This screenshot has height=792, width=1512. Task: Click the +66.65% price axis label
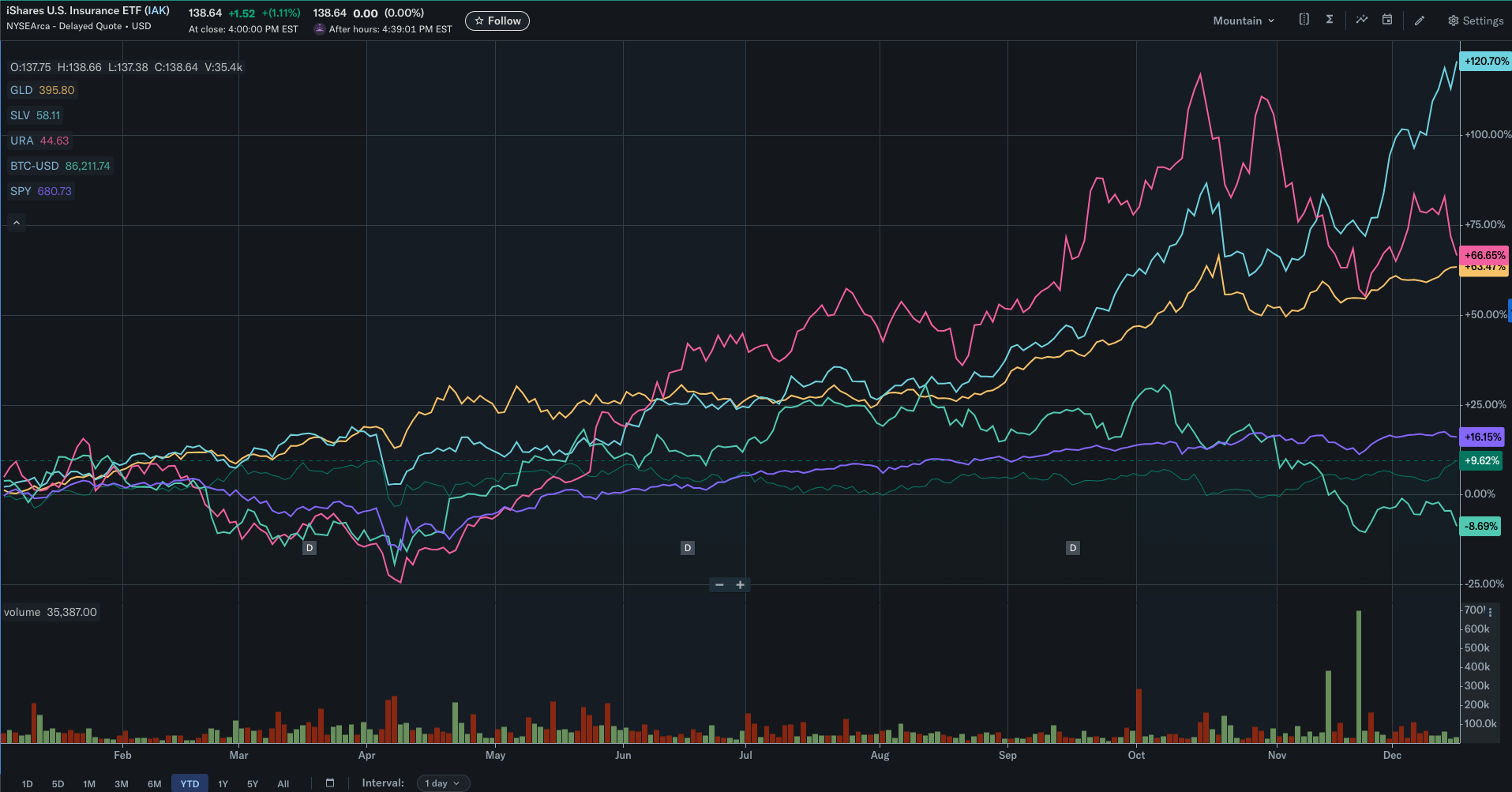point(1484,255)
